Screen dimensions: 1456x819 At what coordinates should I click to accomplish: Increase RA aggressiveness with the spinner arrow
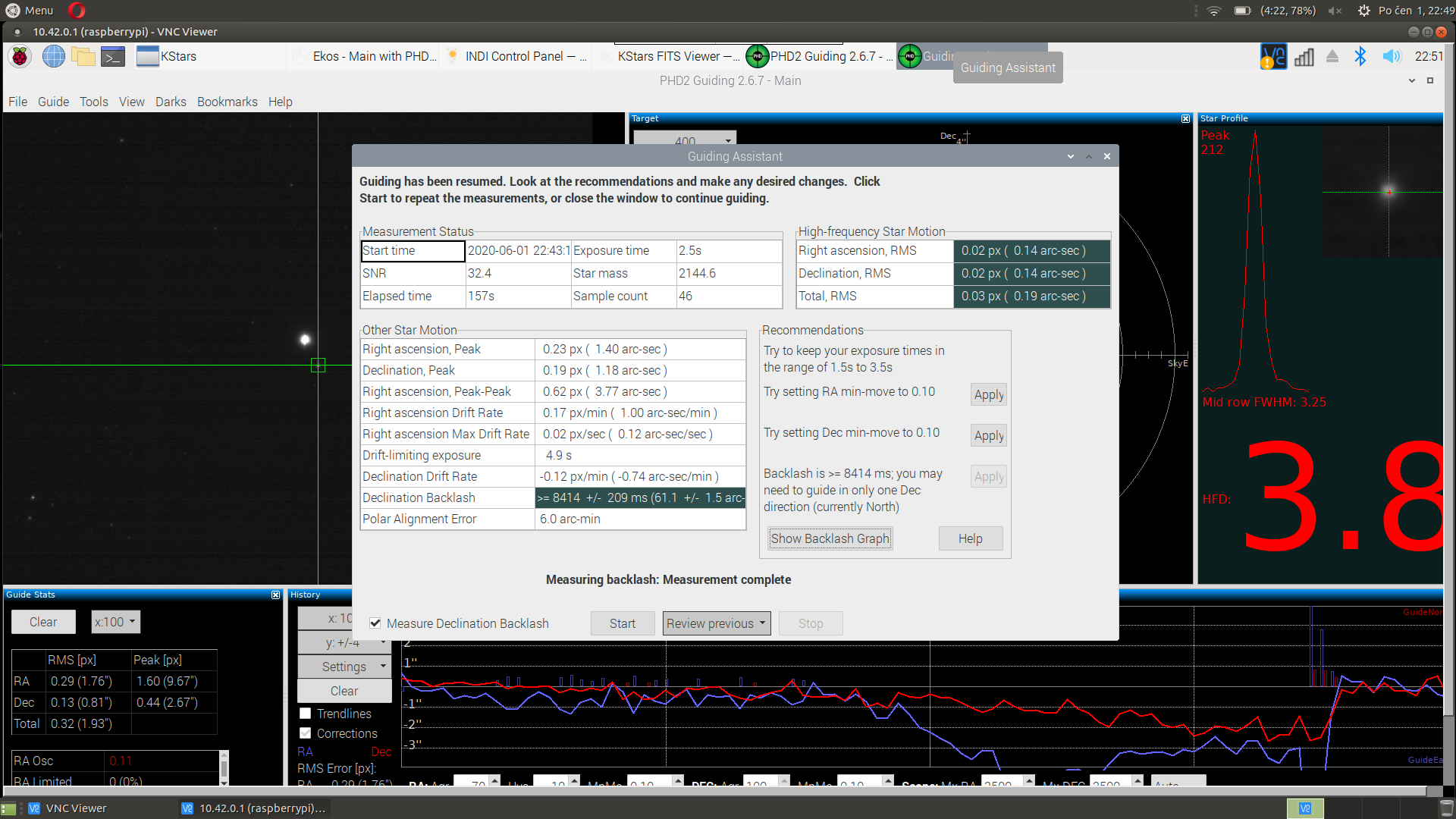point(494,779)
